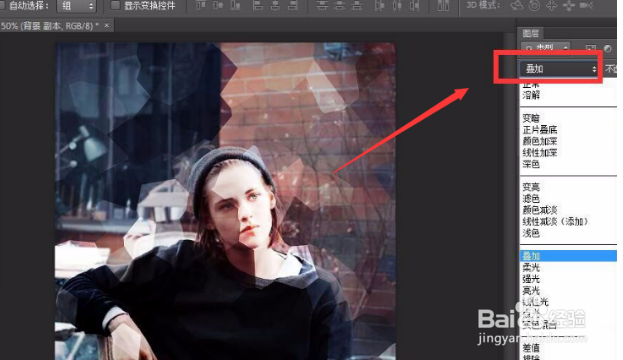
Task: Distribute left edges icon in options bar
Action: (379, 6)
